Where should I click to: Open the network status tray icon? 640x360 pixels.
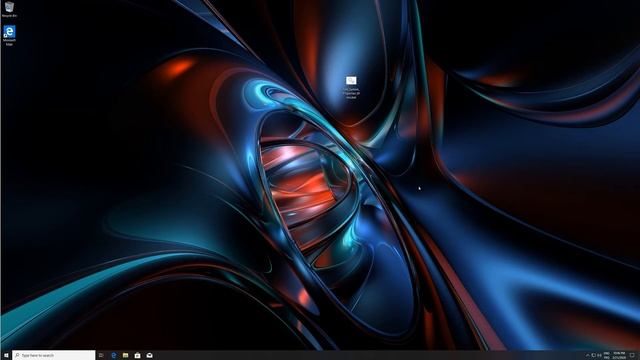click(x=594, y=355)
